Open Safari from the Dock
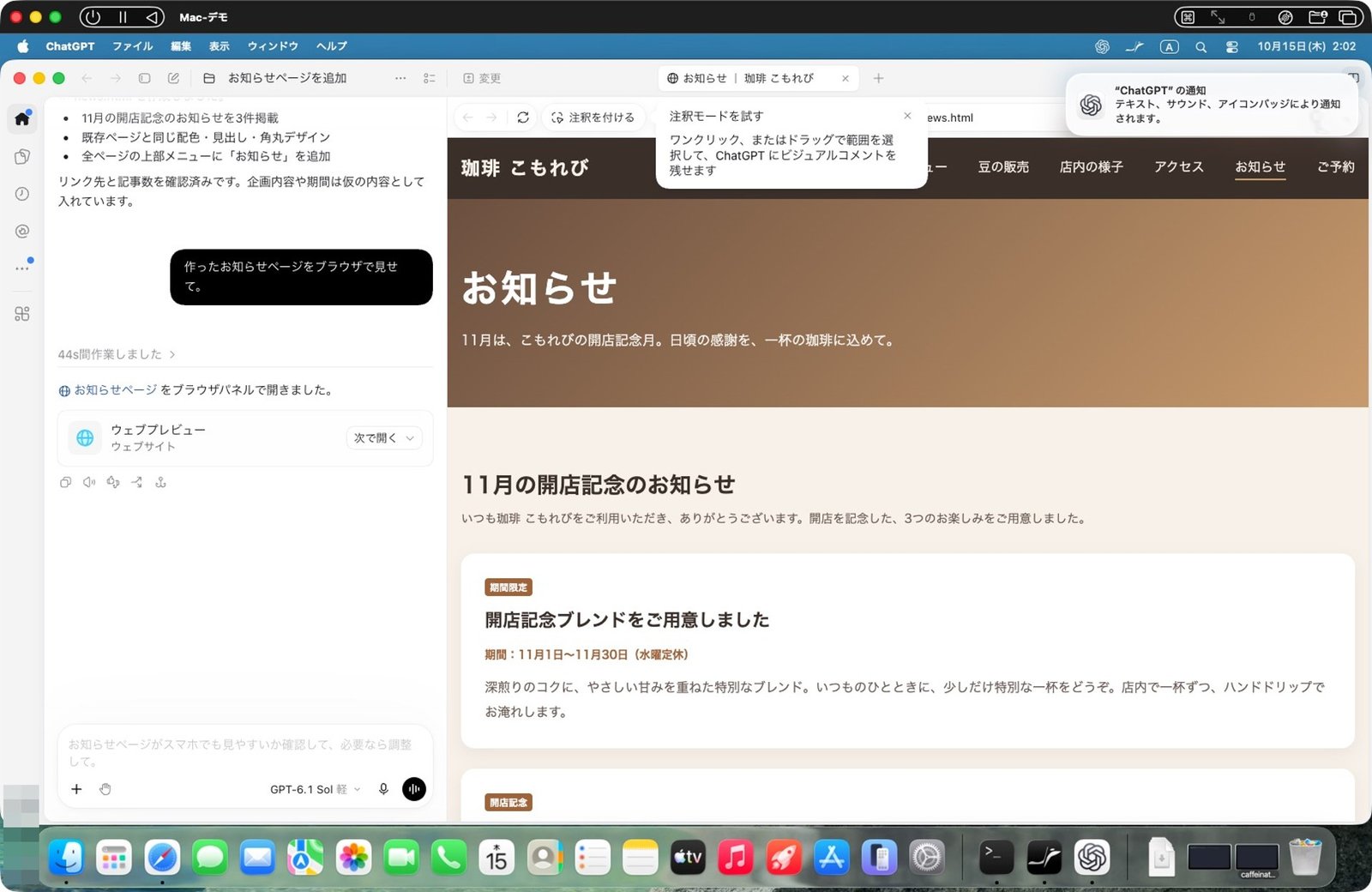 [162, 858]
